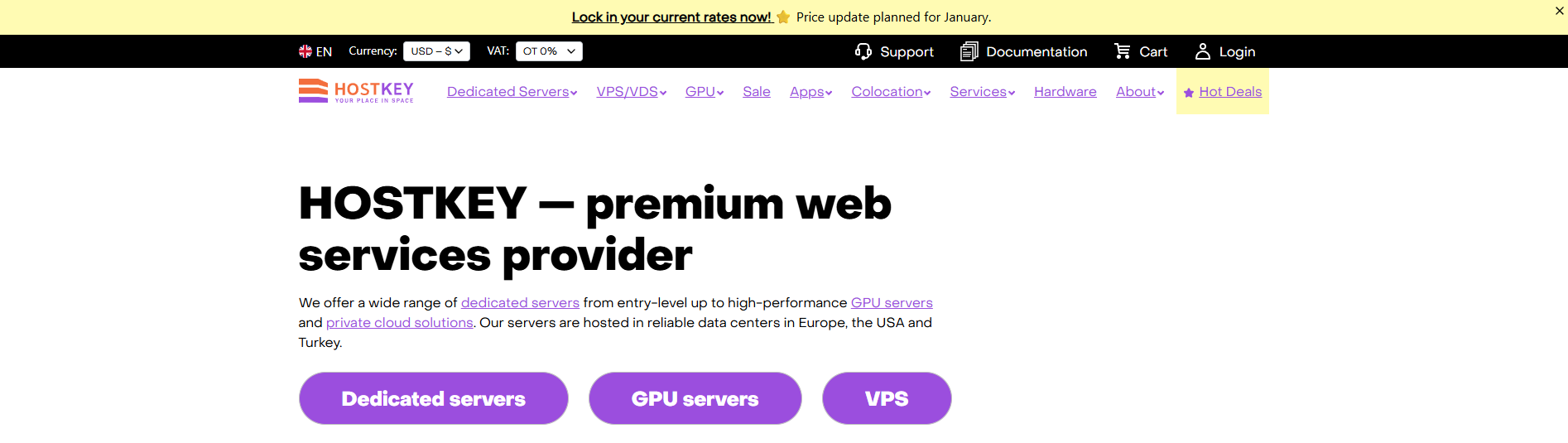
Task: Open the Currency USD dropdown
Action: click(x=436, y=51)
